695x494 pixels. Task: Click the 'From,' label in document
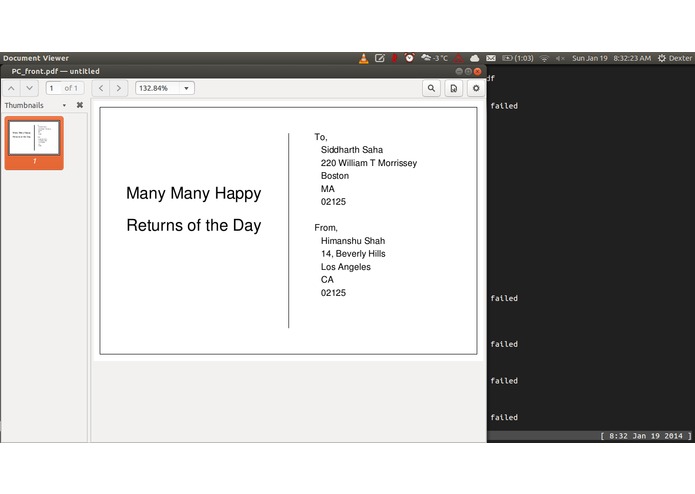click(326, 228)
